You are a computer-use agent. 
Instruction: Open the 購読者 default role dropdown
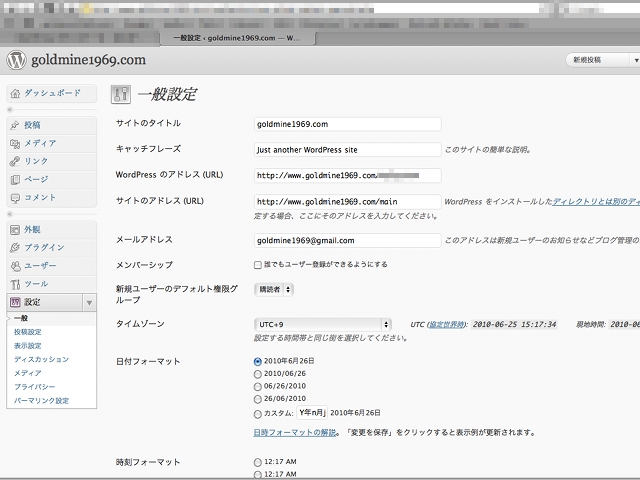pos(274,289)
